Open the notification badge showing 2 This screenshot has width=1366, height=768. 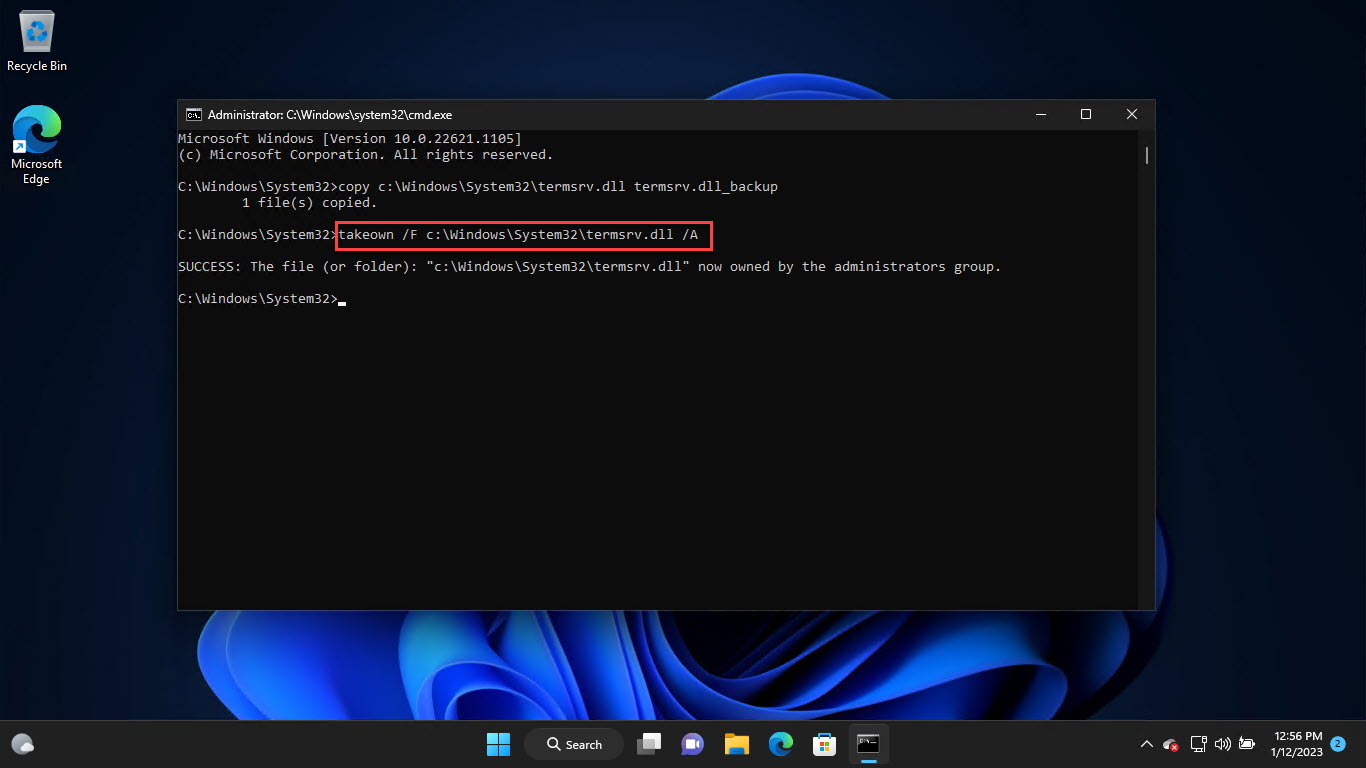click(1338, 743)
